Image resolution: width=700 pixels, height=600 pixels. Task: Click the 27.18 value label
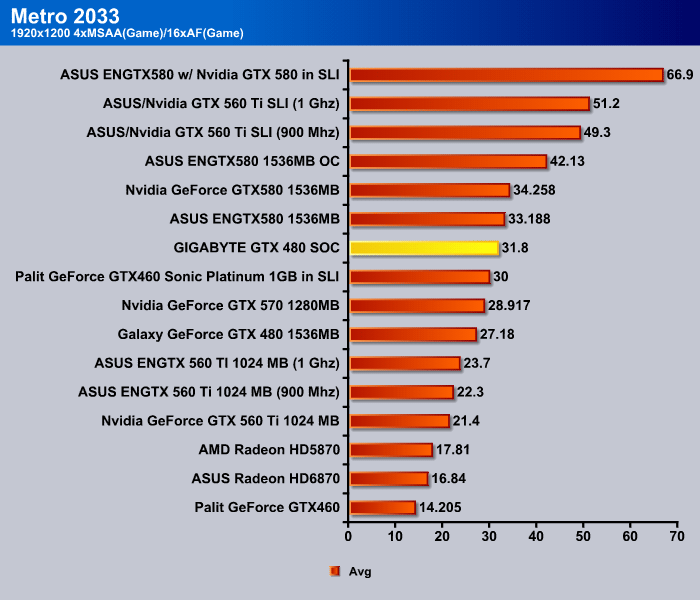pos(497,334)
